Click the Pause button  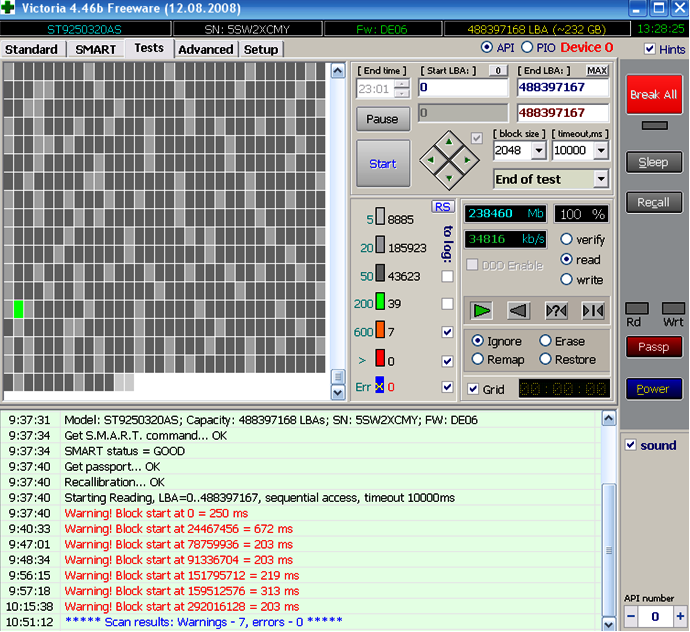[x=383, y=119]
